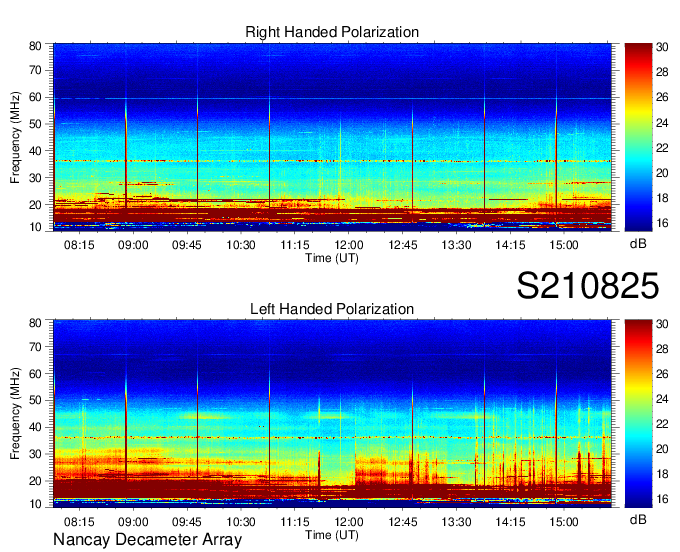
Task: Click 13:30 time tick on Right Handed plot
Action: pyautogui.click(x=456, y=245)
